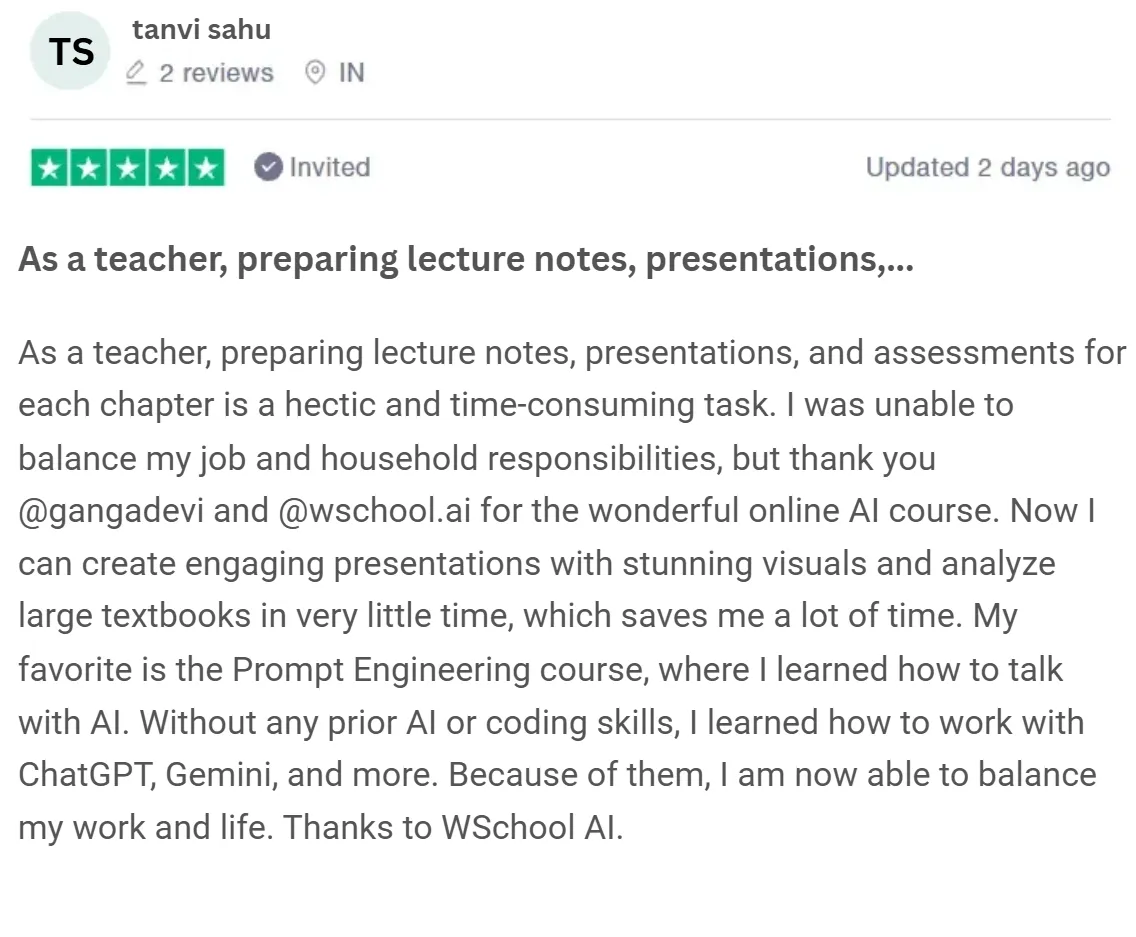Click the fourth green rating star
This screenshot has width=1136, height=937.
(x=167, y=168)
